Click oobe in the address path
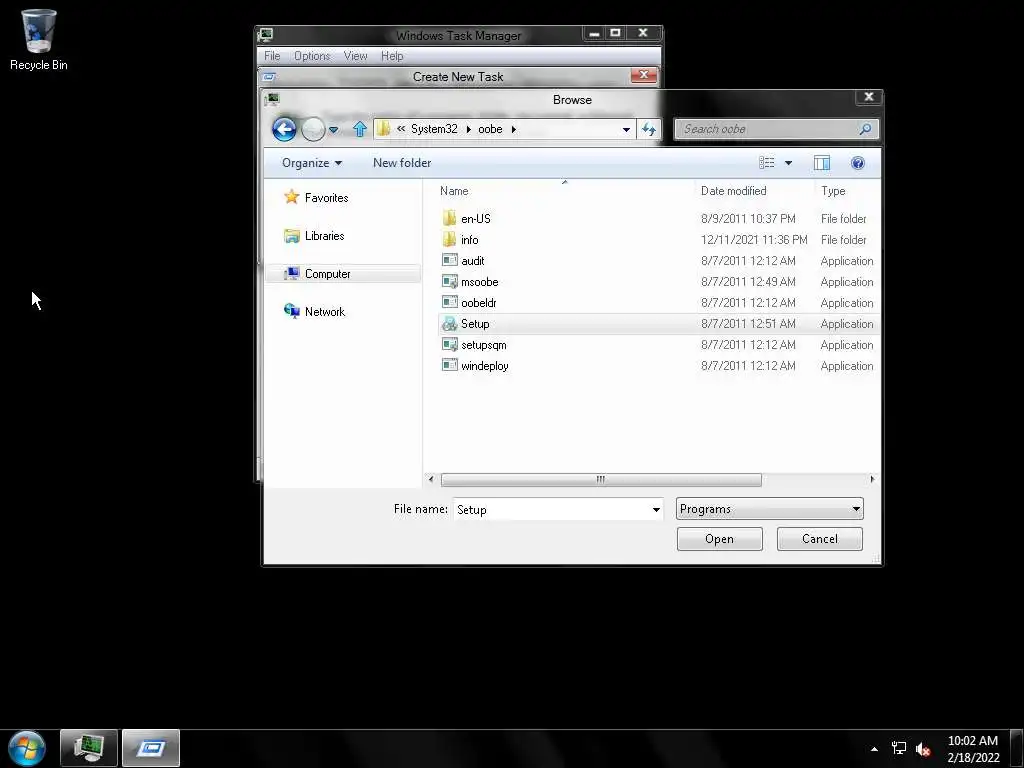Viewport: 1024px width, 768px height. tap(490, 129)
